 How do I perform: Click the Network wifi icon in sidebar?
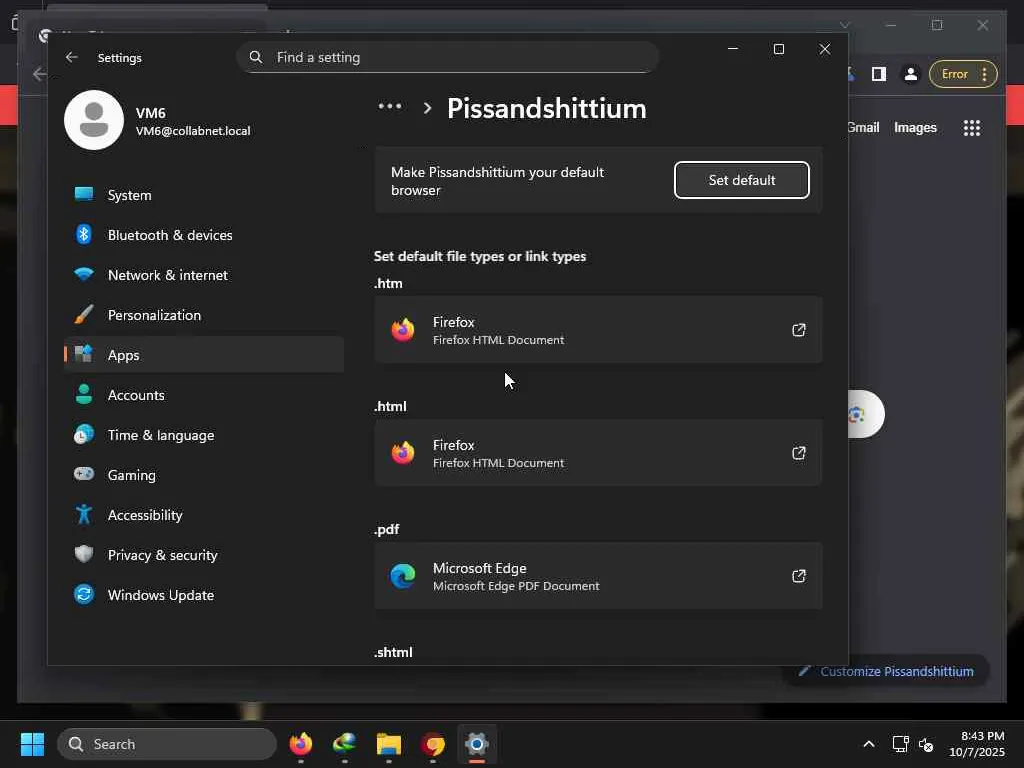[84, 274]
